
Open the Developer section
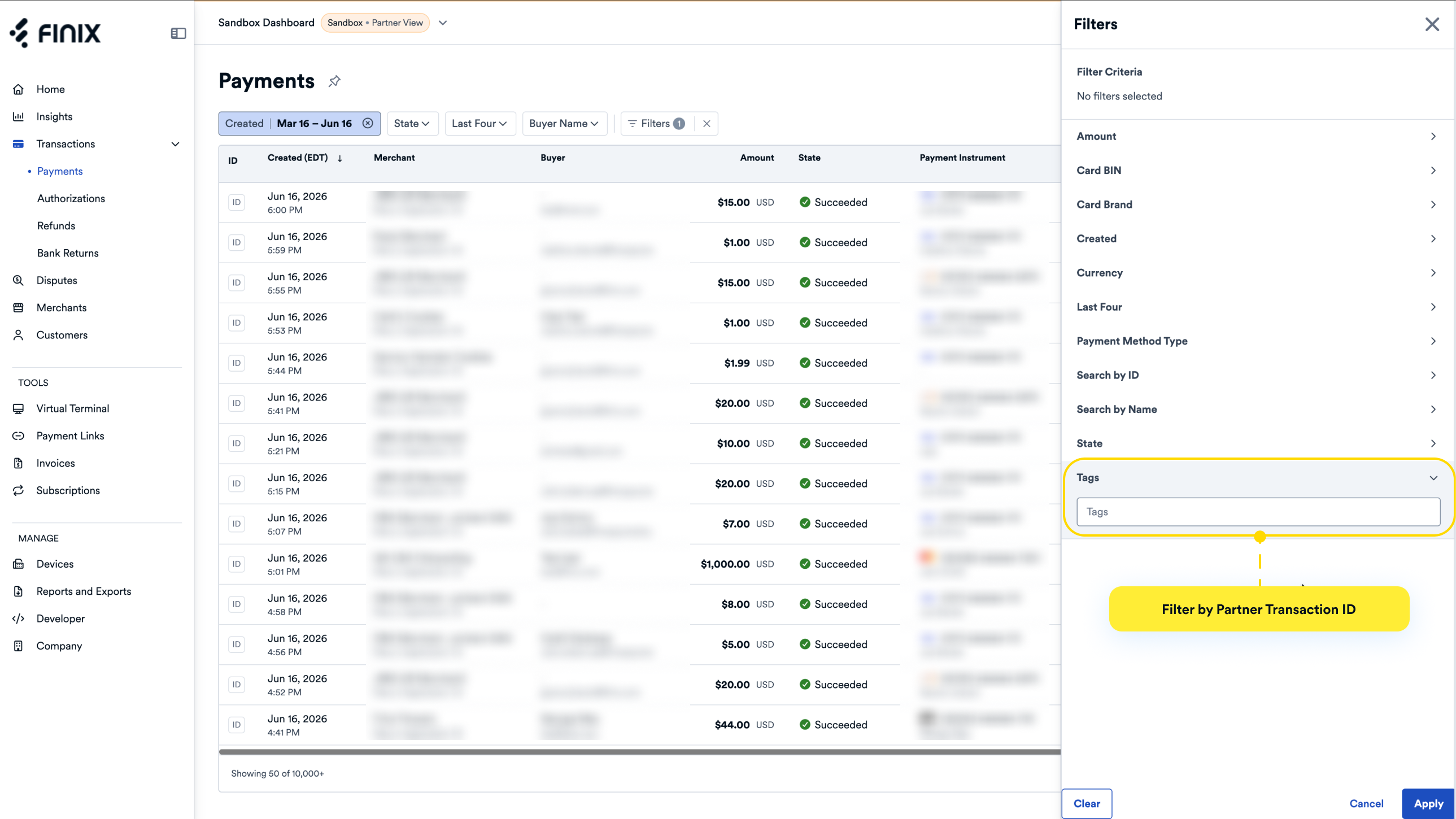click(x=60, y=618)
